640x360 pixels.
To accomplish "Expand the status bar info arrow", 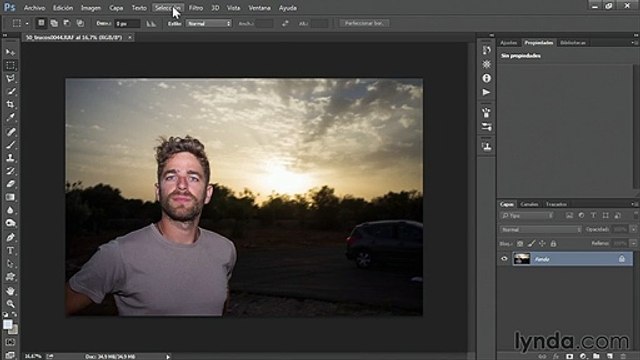I will point(168,357).
